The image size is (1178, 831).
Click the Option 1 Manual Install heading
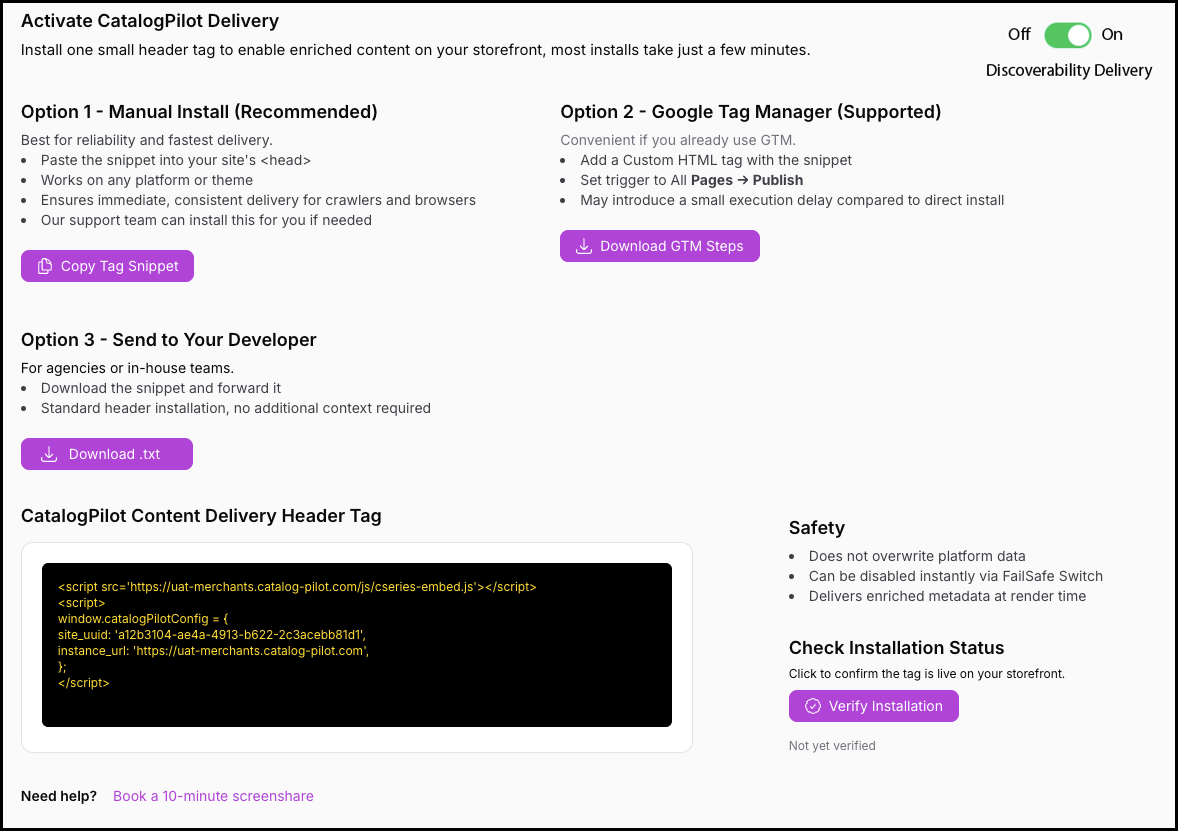[199, 112]
